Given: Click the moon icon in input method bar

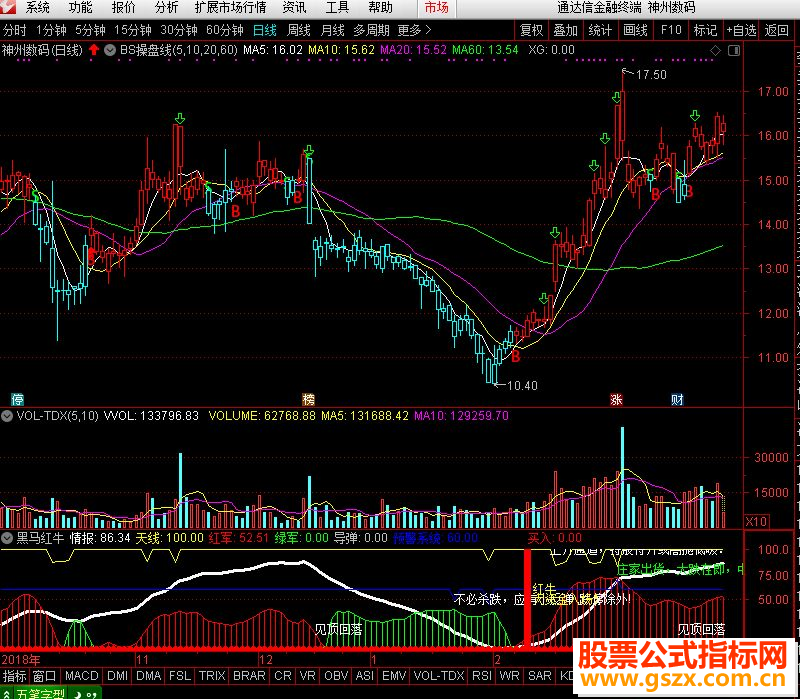Looking at the screenshot, I should pyautogui.click(x=79, y=694).
